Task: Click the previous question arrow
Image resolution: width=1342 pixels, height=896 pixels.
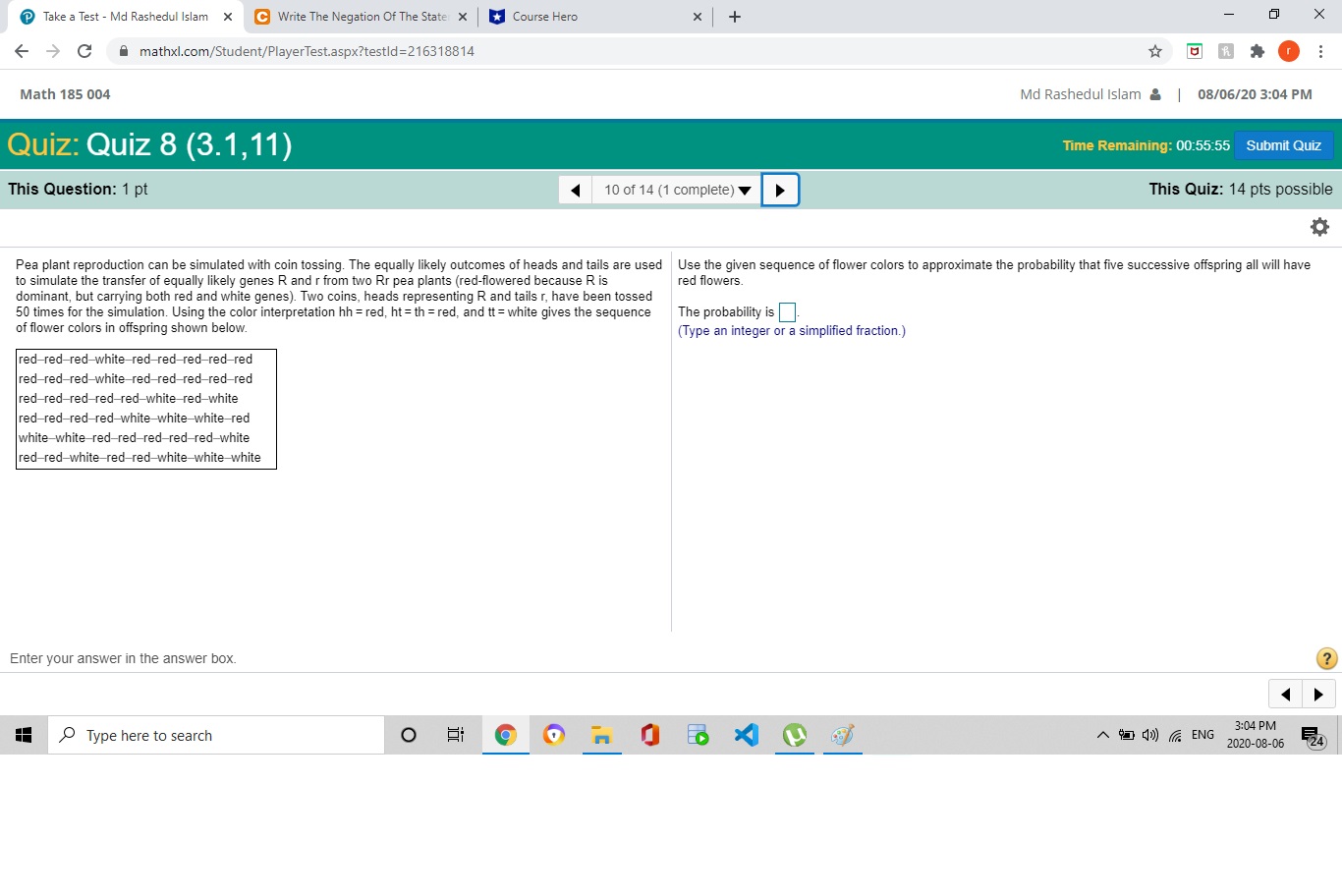Action: click(576, 190)
